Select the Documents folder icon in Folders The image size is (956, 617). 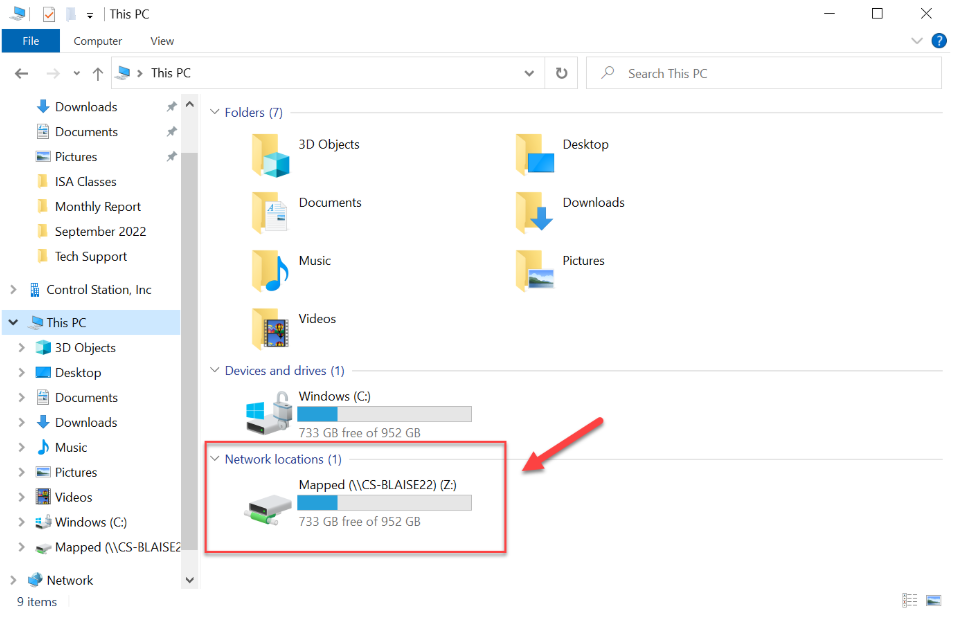click(269, 213)
